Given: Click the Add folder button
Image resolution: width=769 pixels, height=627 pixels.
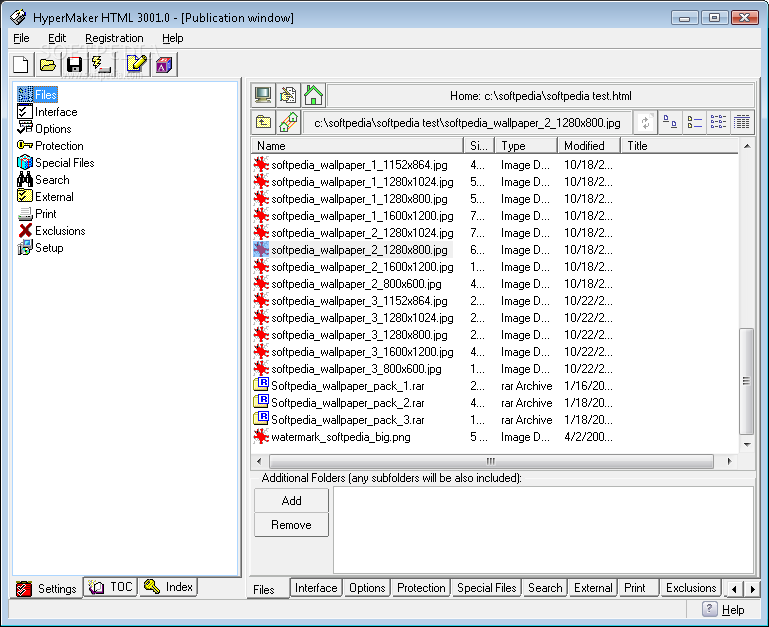Looking at the screenshot, I should (291, 500).
